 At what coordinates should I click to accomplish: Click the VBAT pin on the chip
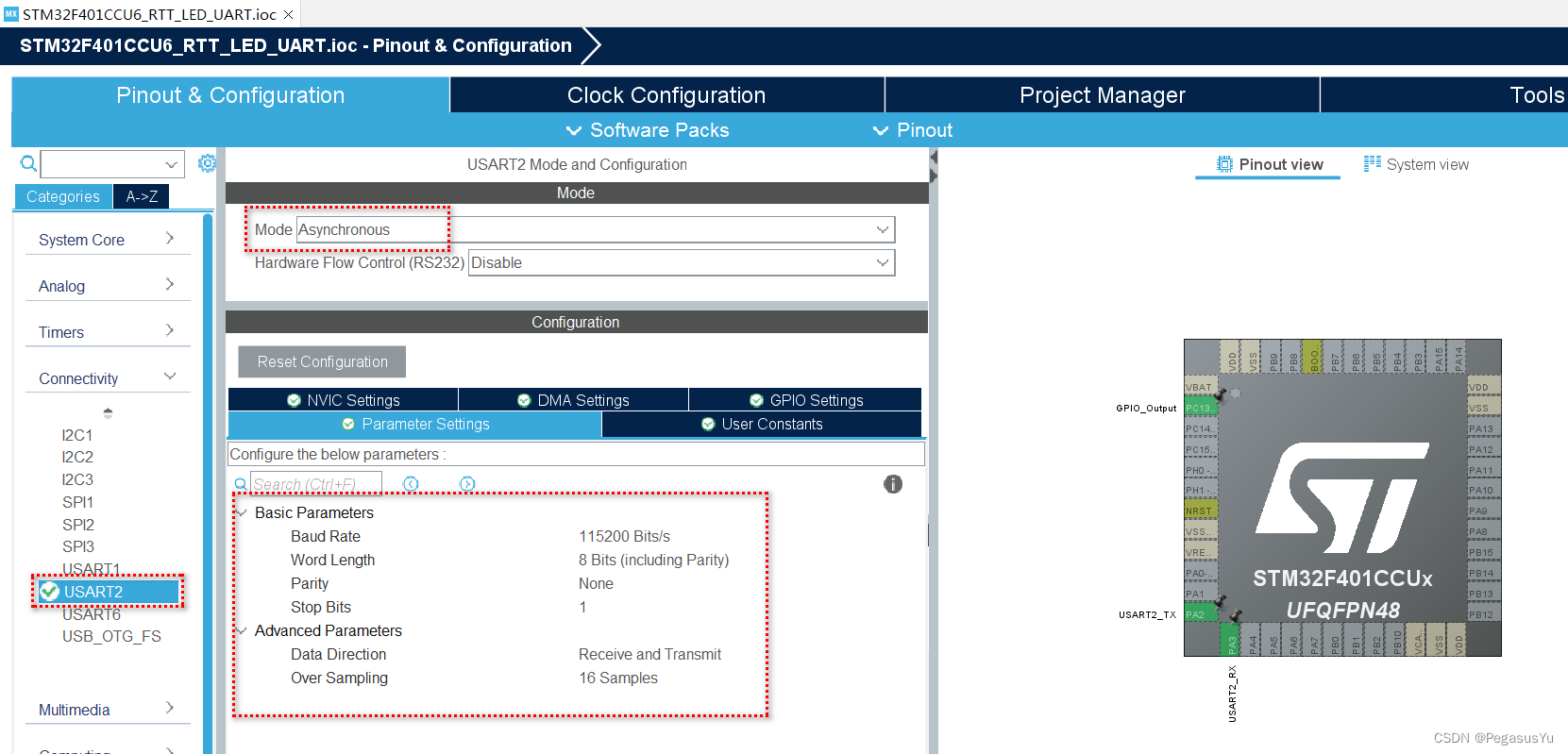[x=1201, y=387]
